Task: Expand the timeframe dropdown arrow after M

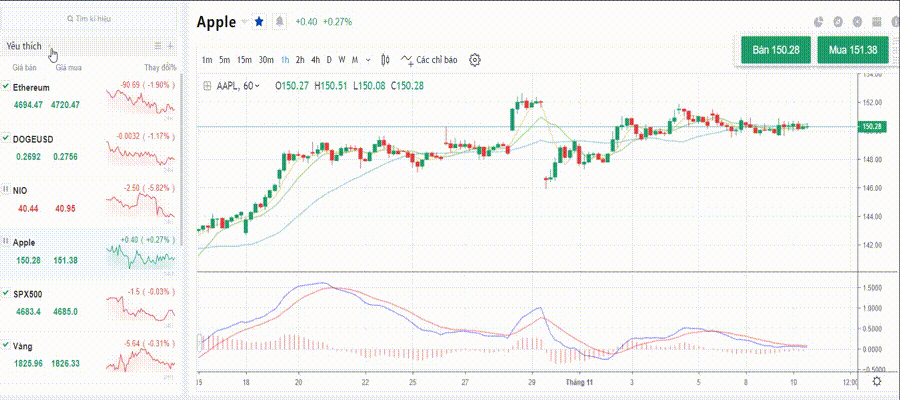Action: [369, 60]
